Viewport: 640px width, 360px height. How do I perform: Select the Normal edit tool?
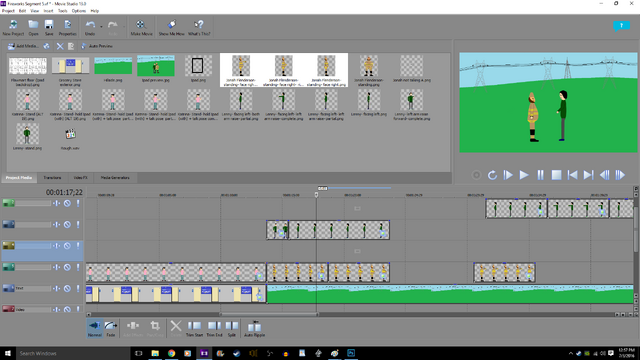click(x=95, y=329)
